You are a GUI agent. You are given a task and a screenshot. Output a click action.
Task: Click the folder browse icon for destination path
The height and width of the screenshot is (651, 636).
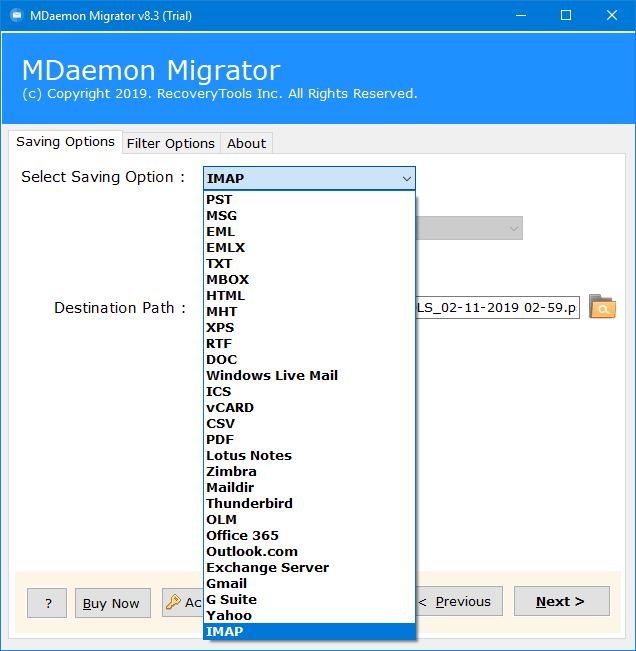(602, 307)
